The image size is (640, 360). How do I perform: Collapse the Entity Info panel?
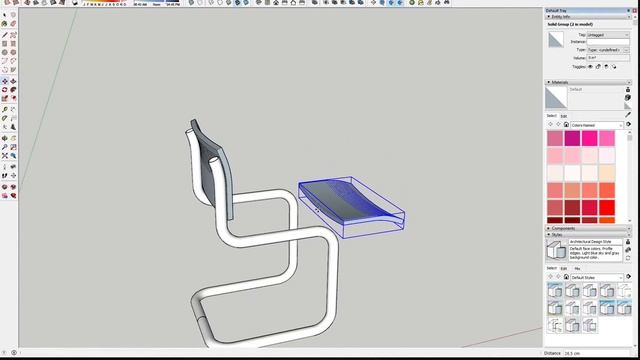[549, 17]
